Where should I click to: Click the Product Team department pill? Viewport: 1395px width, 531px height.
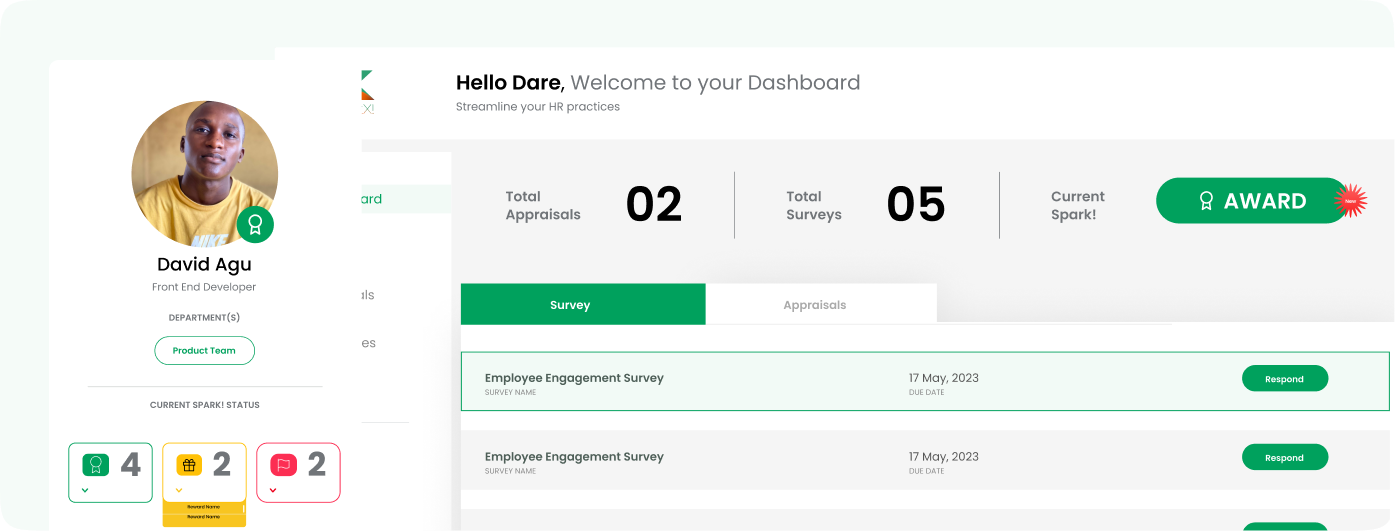204,351
